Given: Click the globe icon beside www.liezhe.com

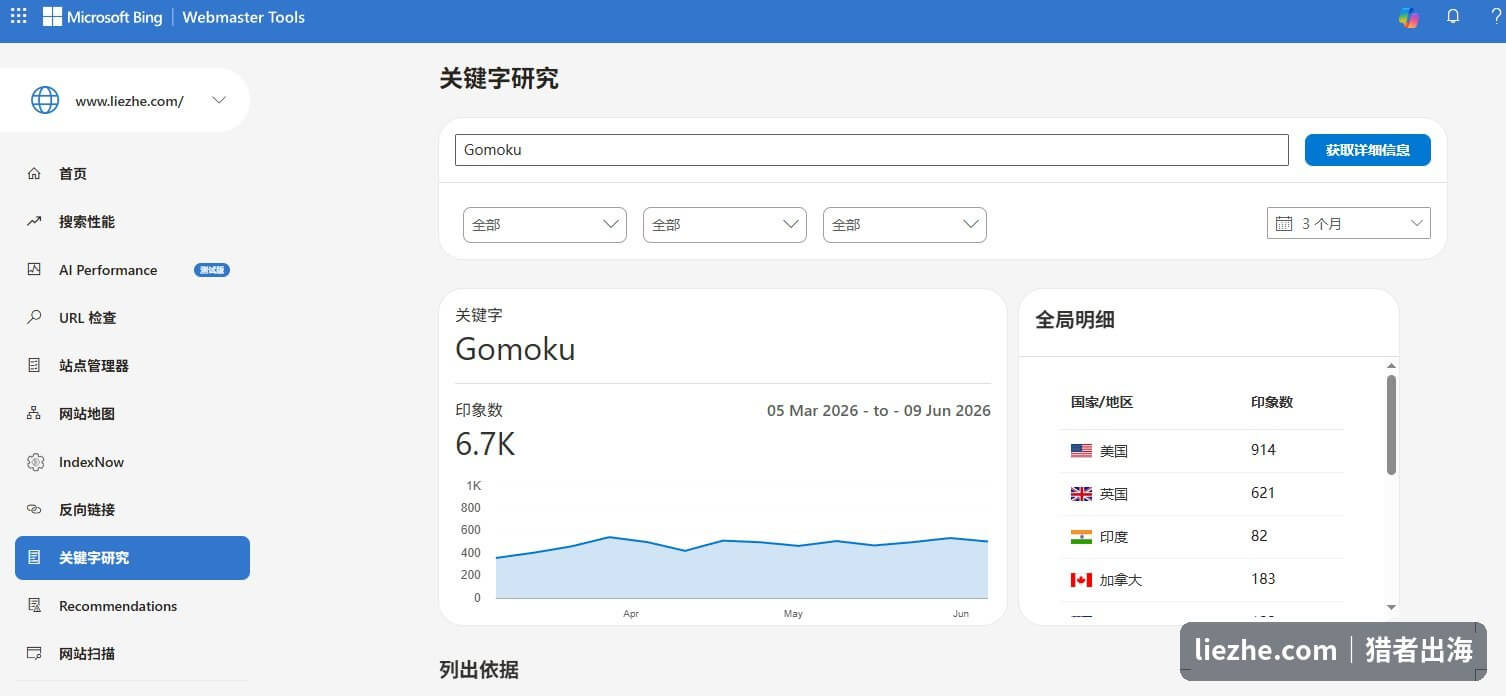Looking at the screenshot, I should point(45,100).
